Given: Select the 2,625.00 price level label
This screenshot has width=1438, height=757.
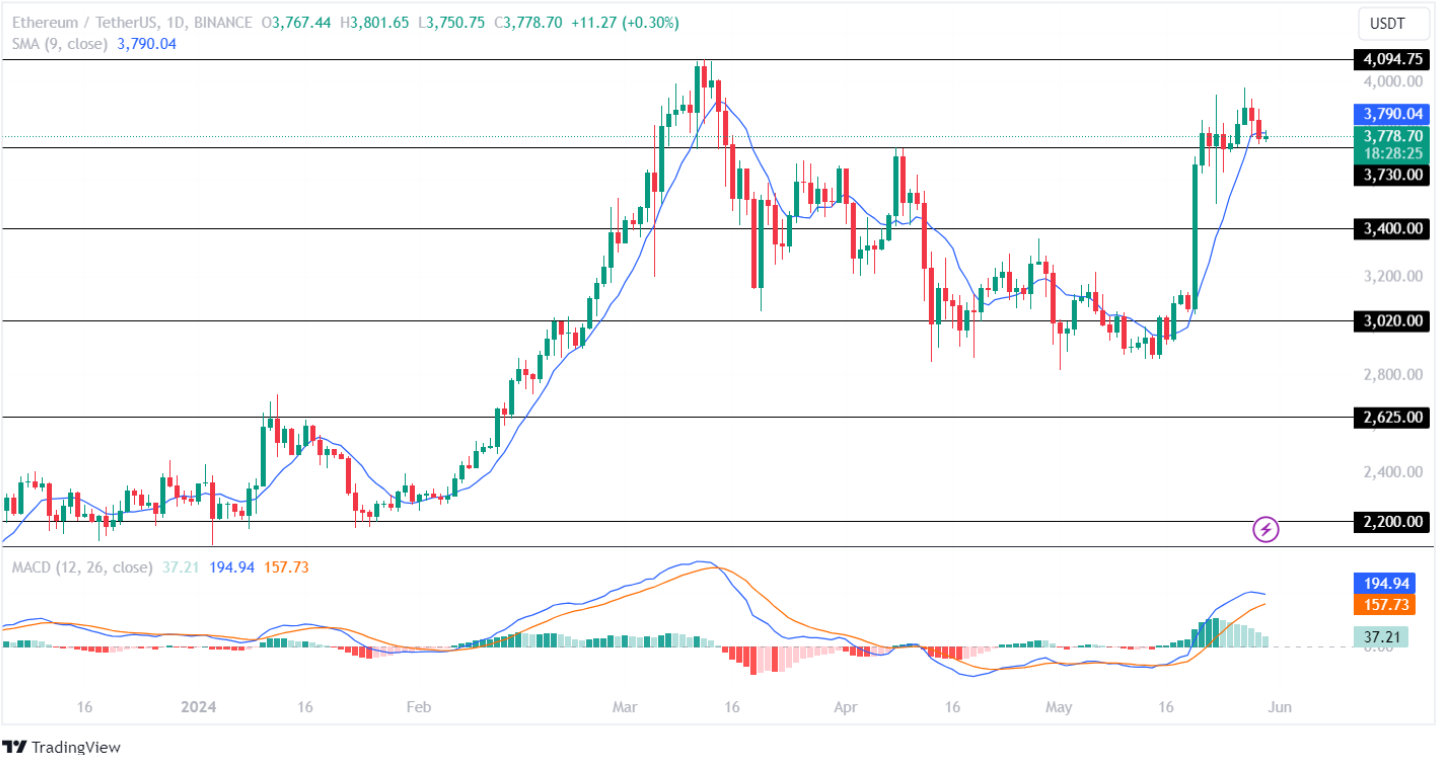Looking at the screenshot, I should (1393, 418).
